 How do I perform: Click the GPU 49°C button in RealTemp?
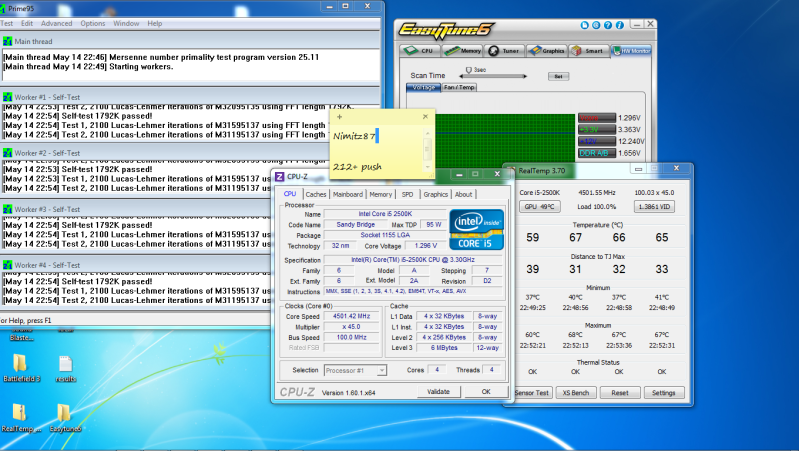(540, 206)
